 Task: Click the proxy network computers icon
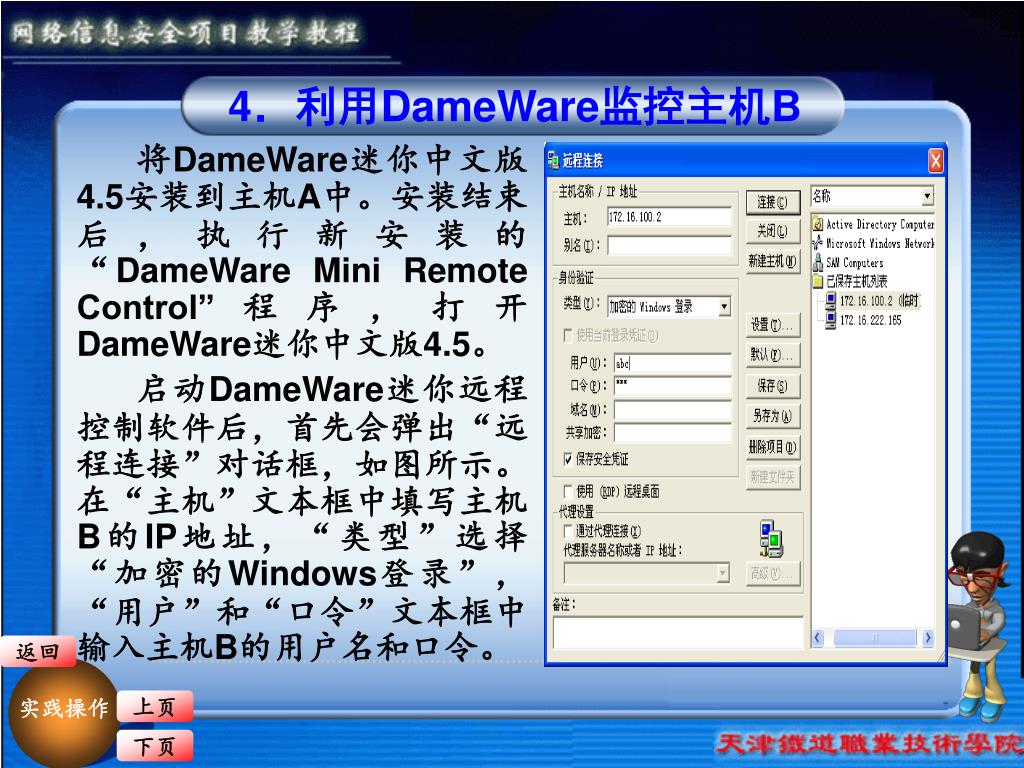[771, 538]
